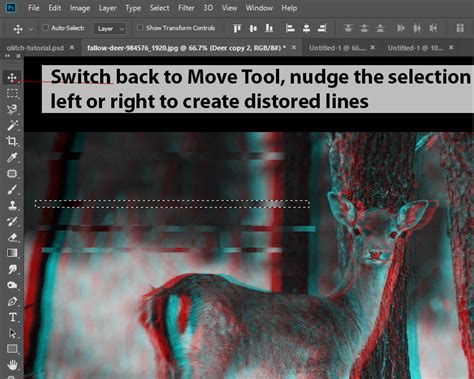Select the Rectangular Marquee tool

click(x=12, y=93)
